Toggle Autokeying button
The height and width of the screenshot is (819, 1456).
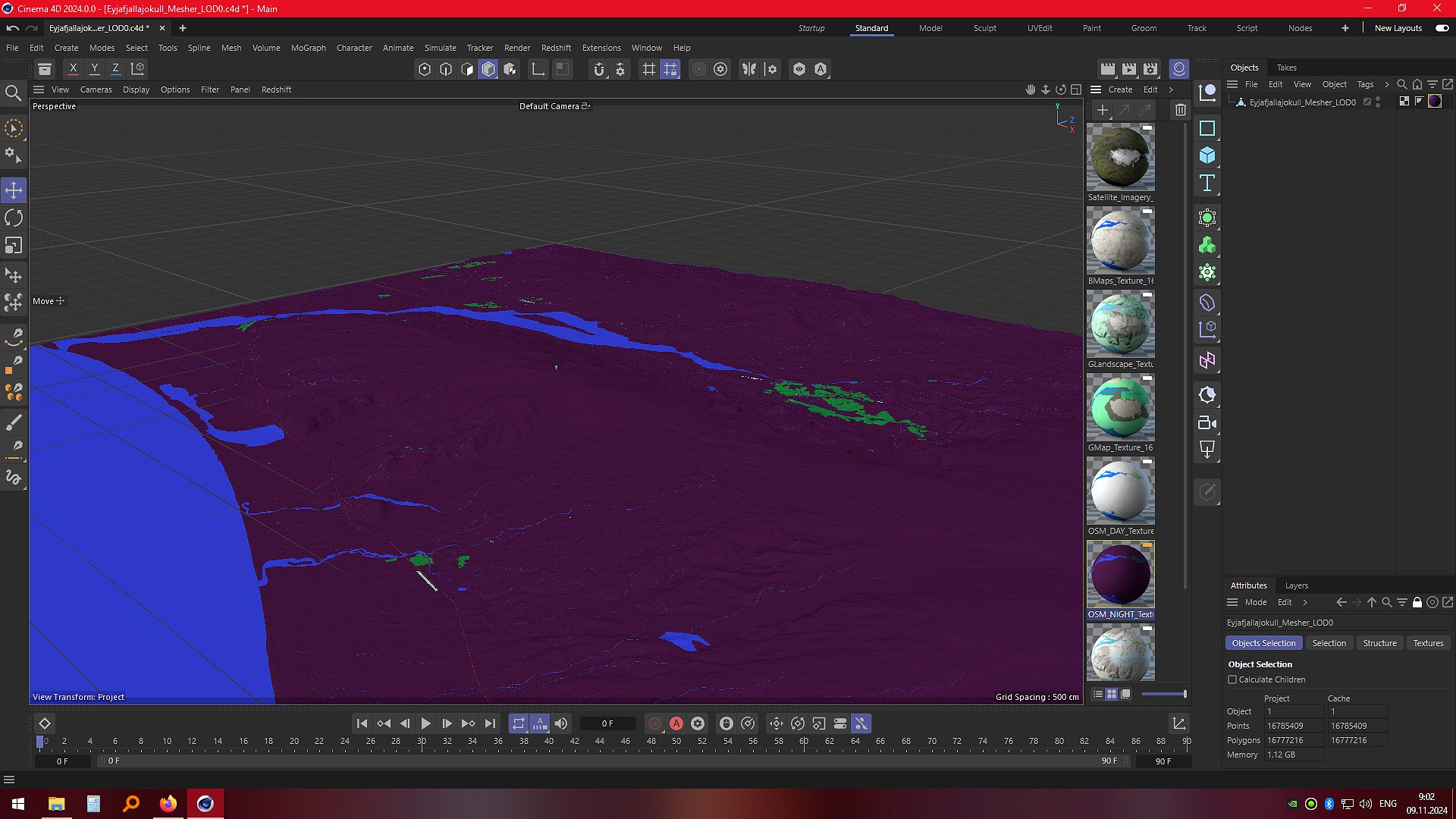[x=676, y=723]
